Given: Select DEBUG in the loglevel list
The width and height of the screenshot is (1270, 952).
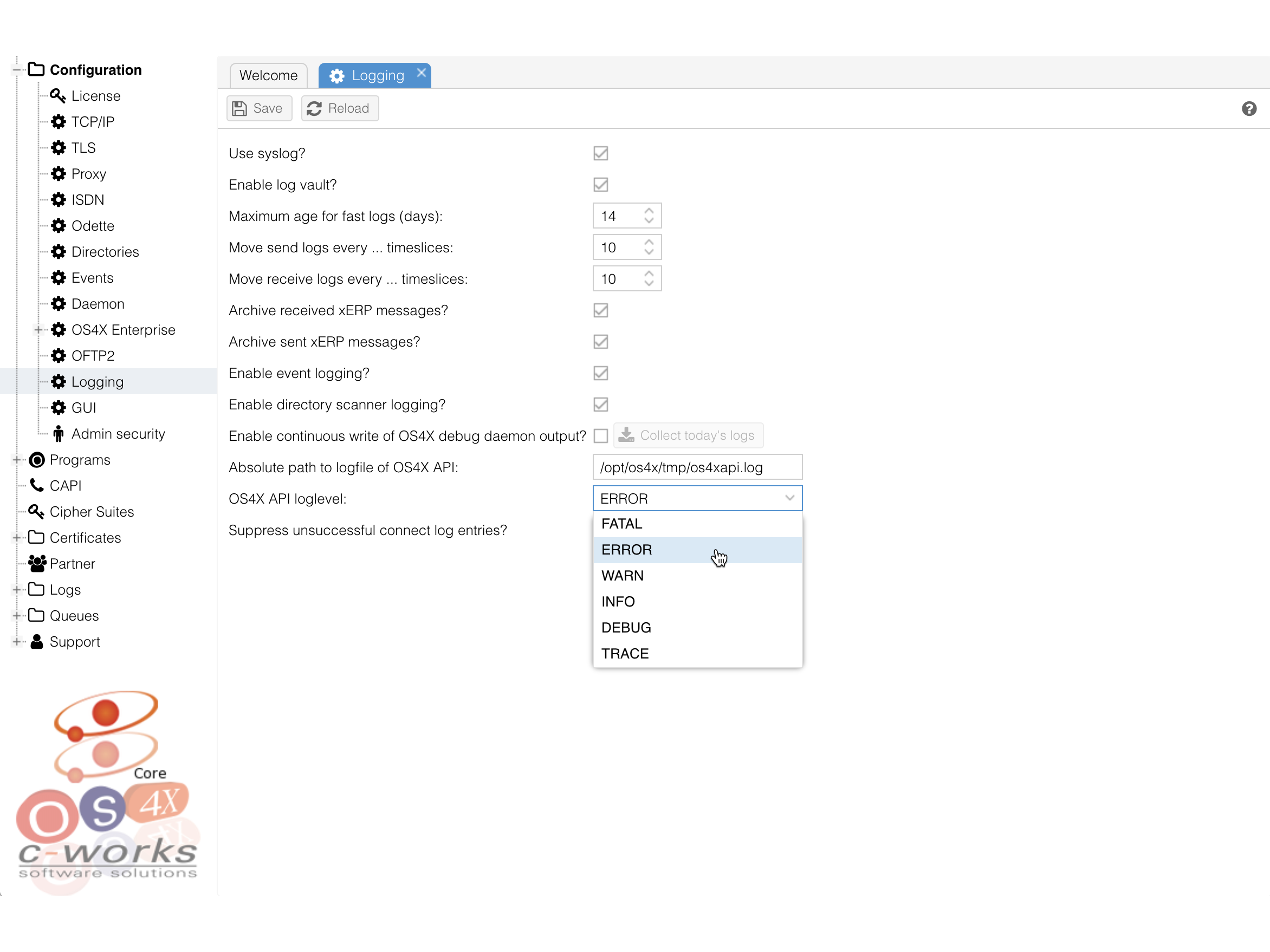Looking at the screenshot, I should tap(697, 628).
